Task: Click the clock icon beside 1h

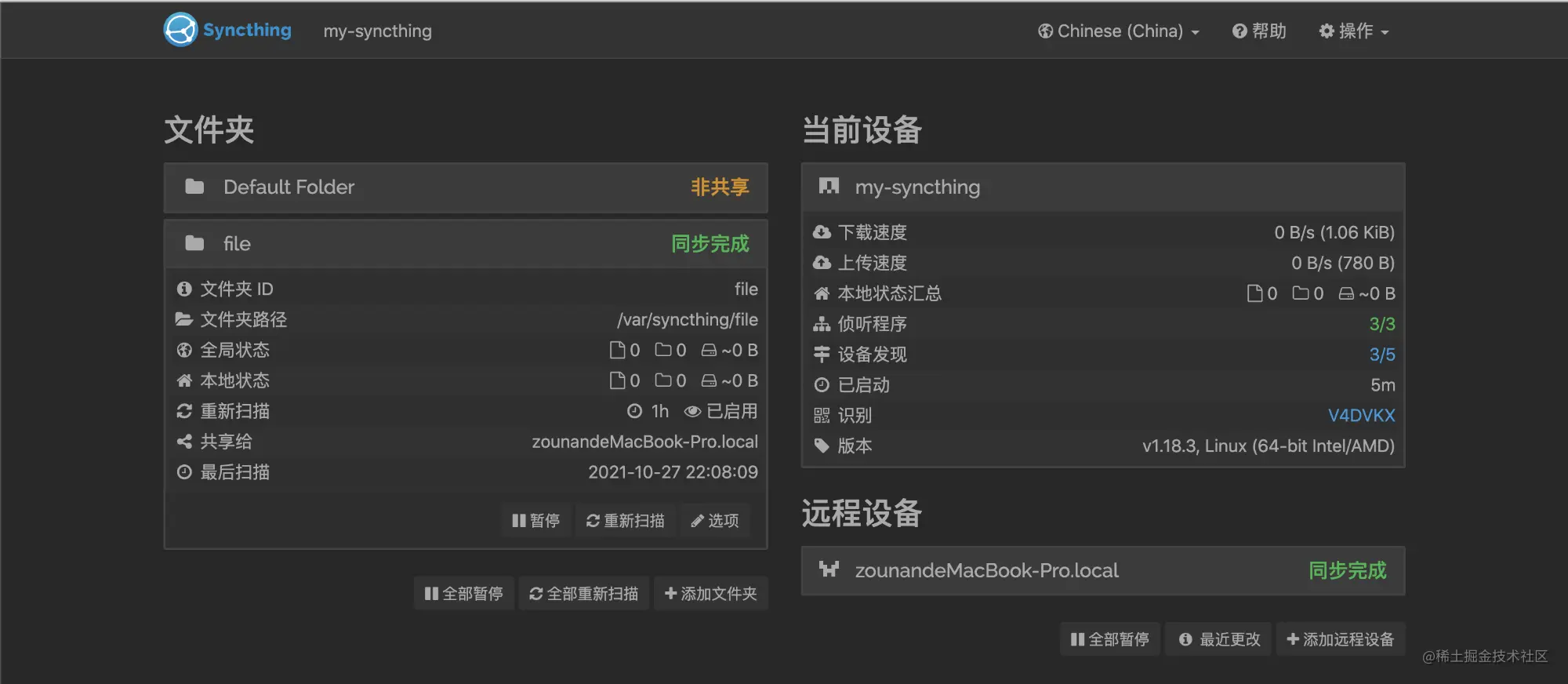Action: point(634,411)
